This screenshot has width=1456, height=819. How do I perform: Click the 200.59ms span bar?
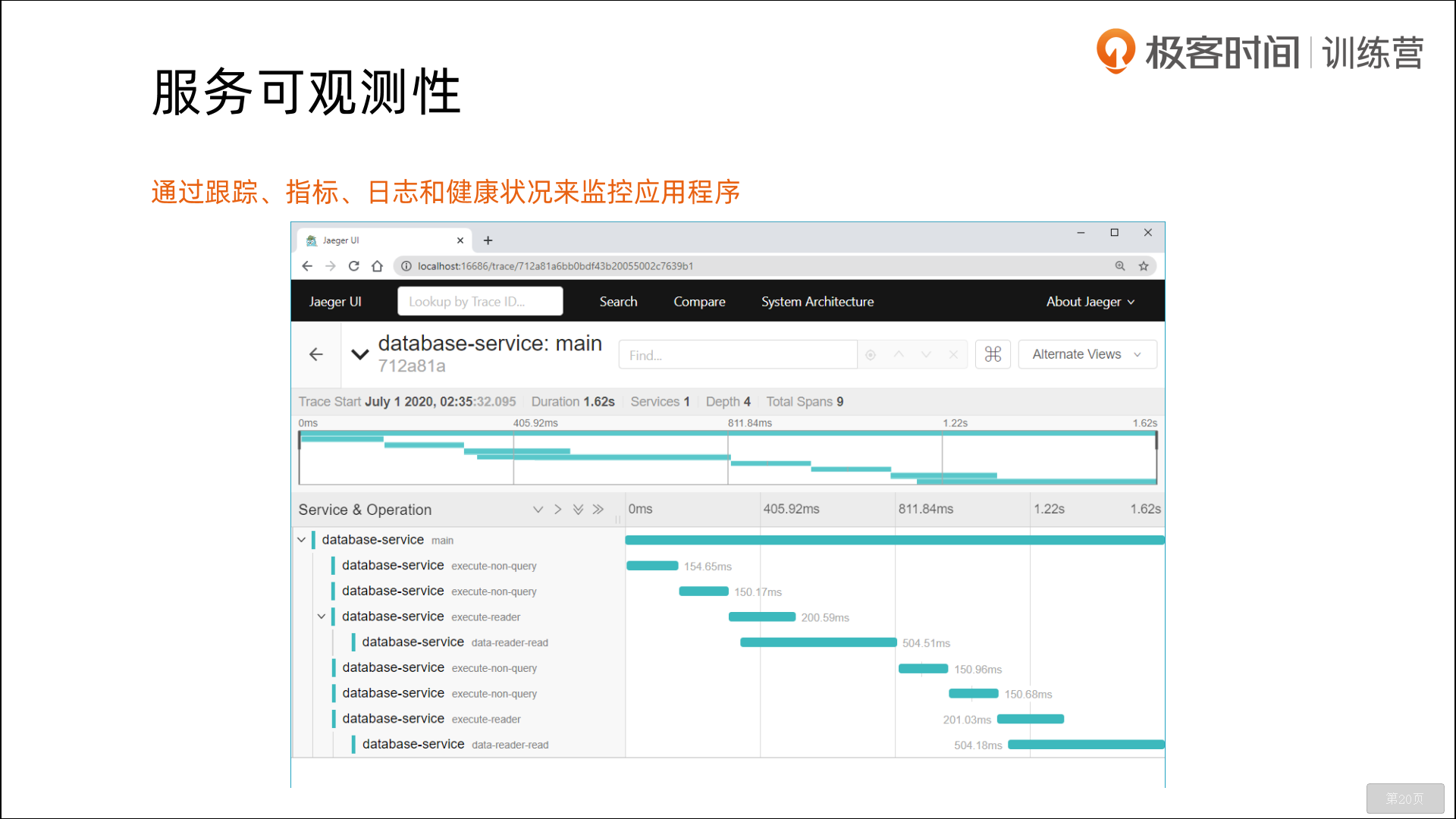[762, 617]
